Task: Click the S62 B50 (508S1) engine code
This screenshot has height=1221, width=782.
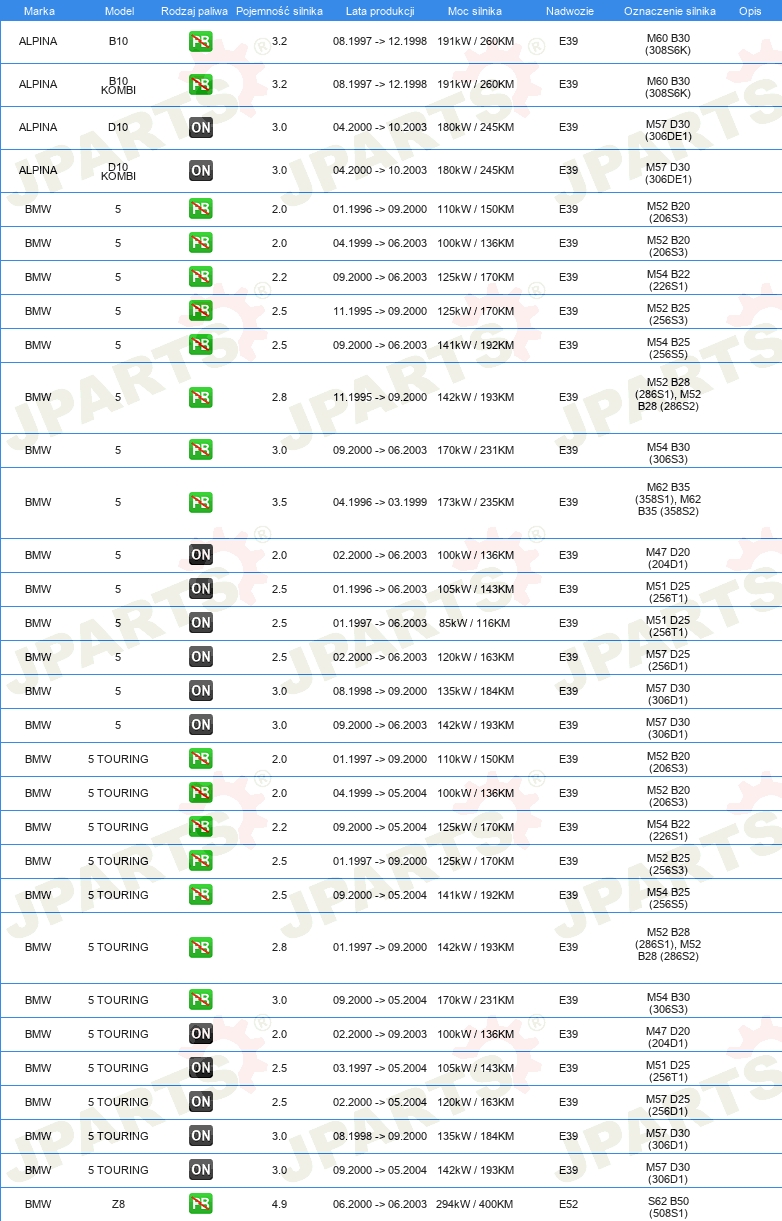Action: pos(668,1209)
